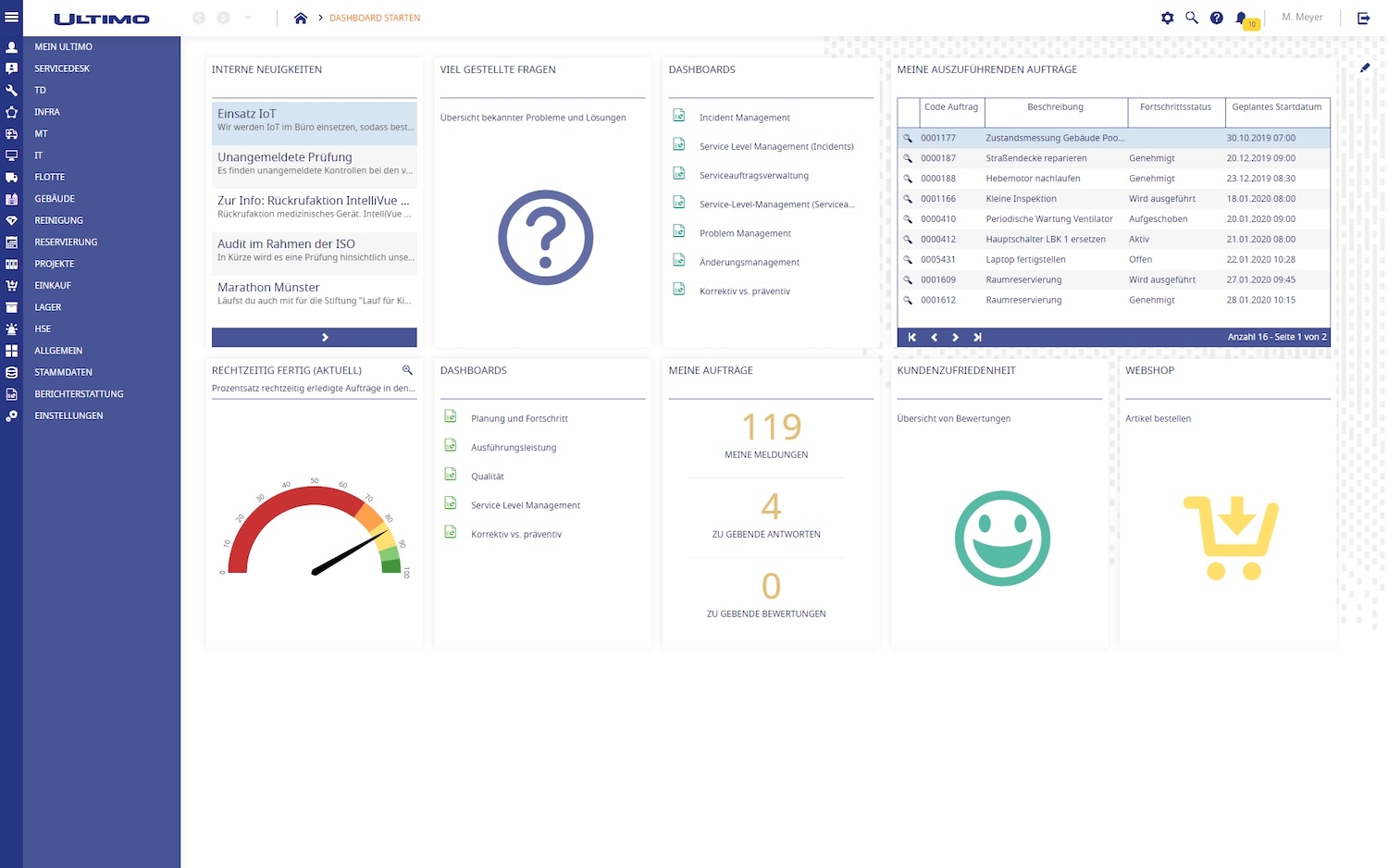This screenshot has width=1388, height=868.
Task: Open the Qualität dashboard link
Action: coord(487,476)
